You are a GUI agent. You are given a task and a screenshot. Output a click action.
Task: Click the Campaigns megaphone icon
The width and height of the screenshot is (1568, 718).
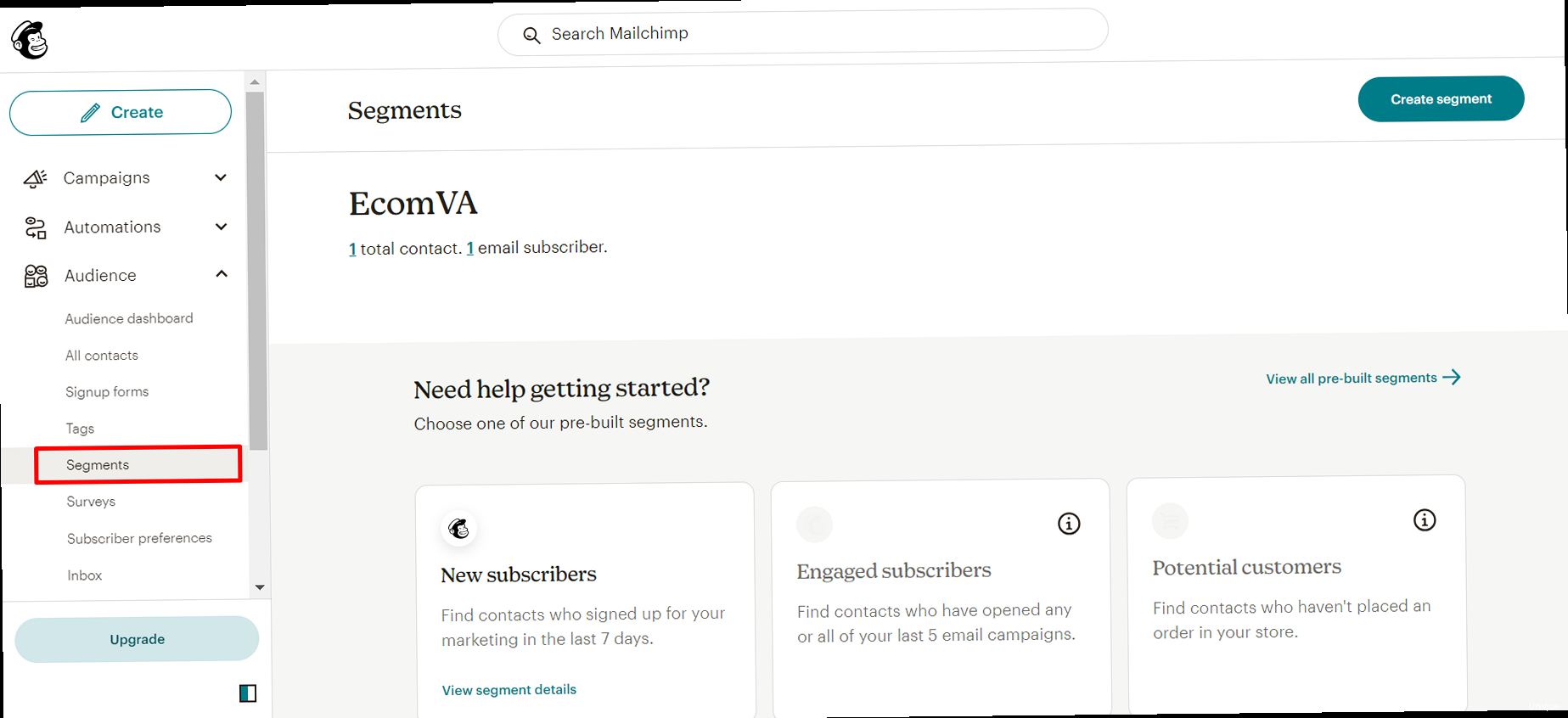[35, 178]
